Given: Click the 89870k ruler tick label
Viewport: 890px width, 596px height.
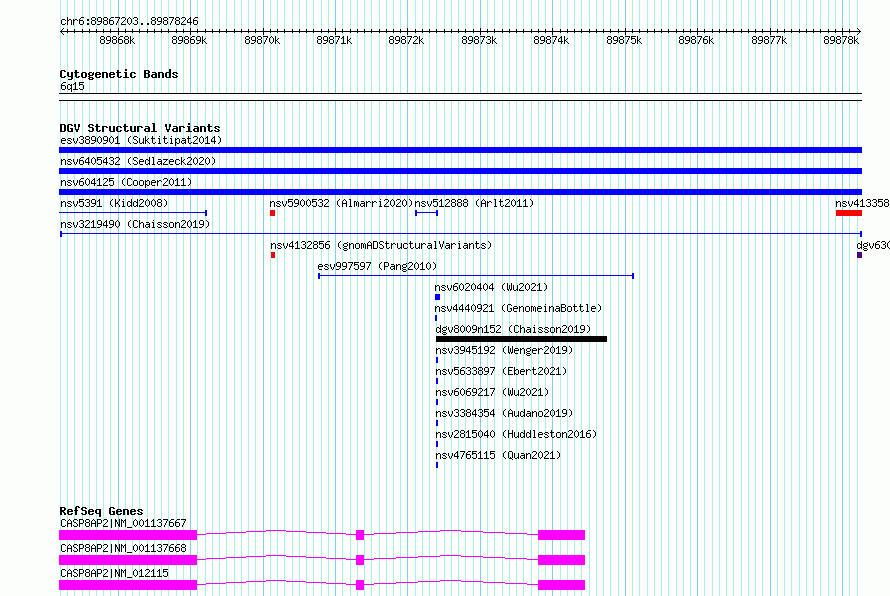Looking at the screenshot, I should pos(262,40).
